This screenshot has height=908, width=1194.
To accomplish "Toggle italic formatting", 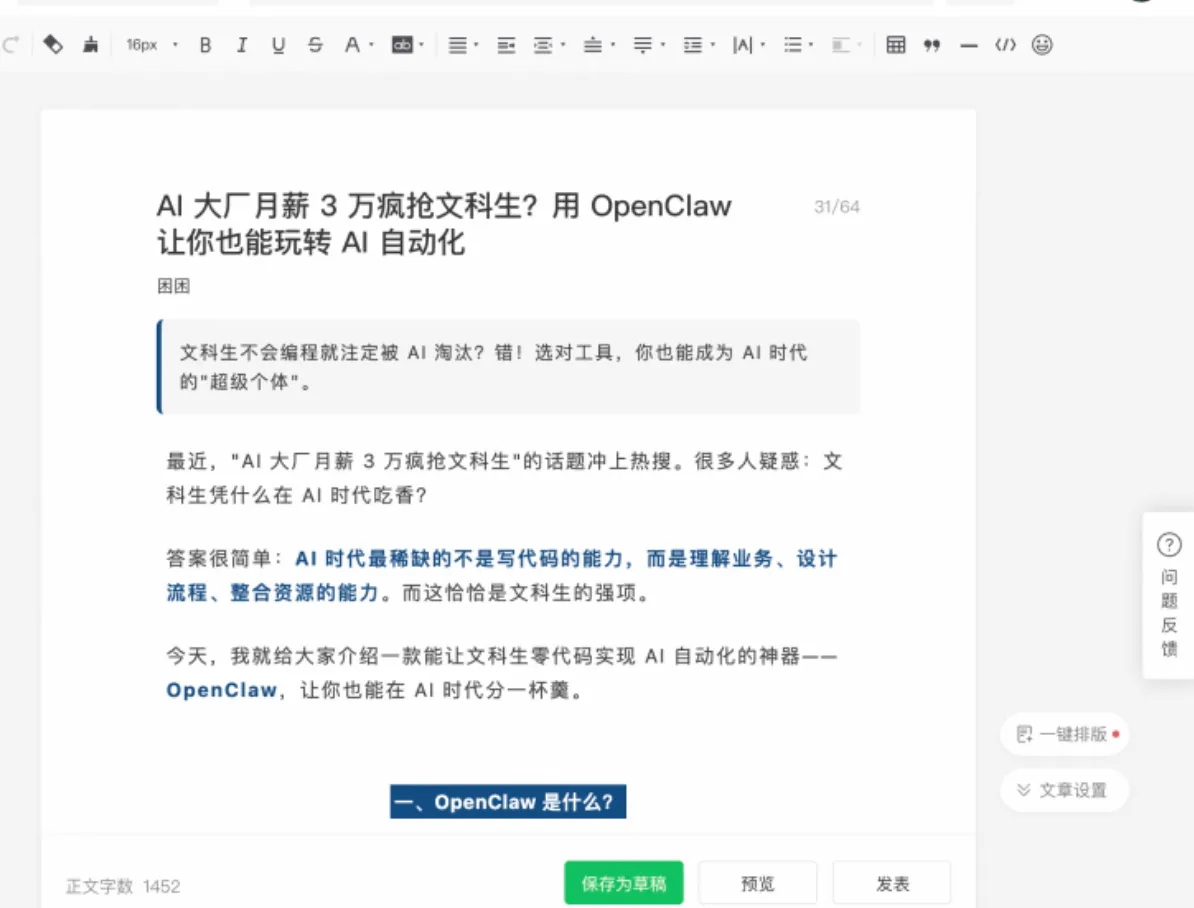I will (241, 45).
